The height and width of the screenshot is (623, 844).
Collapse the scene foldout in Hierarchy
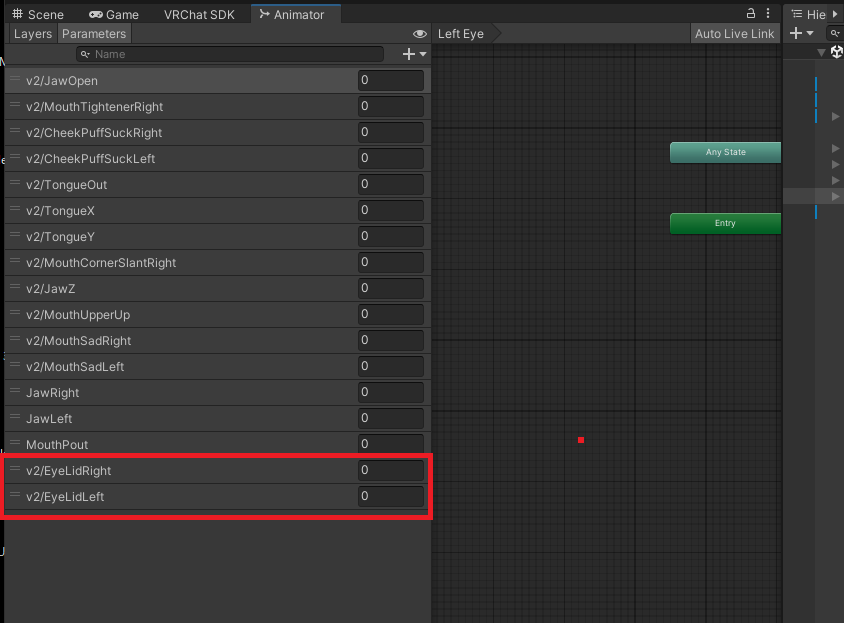(821, 52)
